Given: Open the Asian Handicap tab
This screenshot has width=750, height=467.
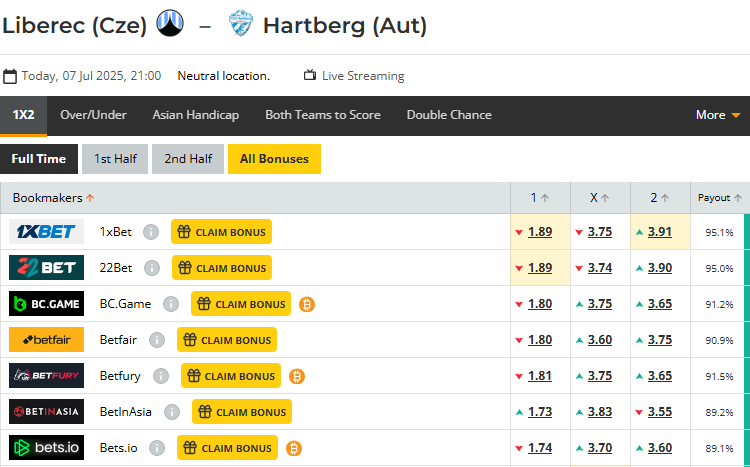Looking at the screenshot, I should (196, 115).
